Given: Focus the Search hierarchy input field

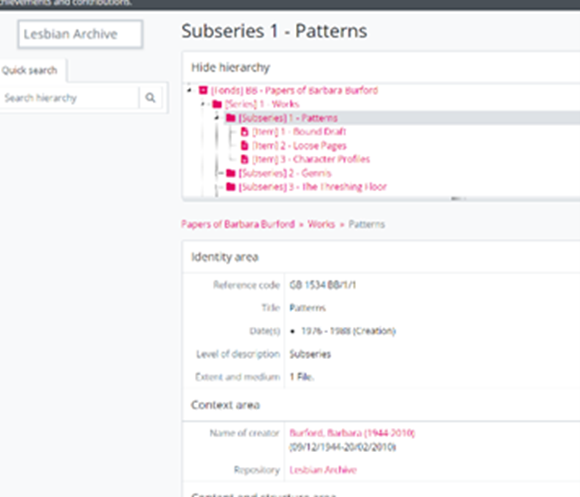Looking at the screenshot, I should [x=70, y=98].
